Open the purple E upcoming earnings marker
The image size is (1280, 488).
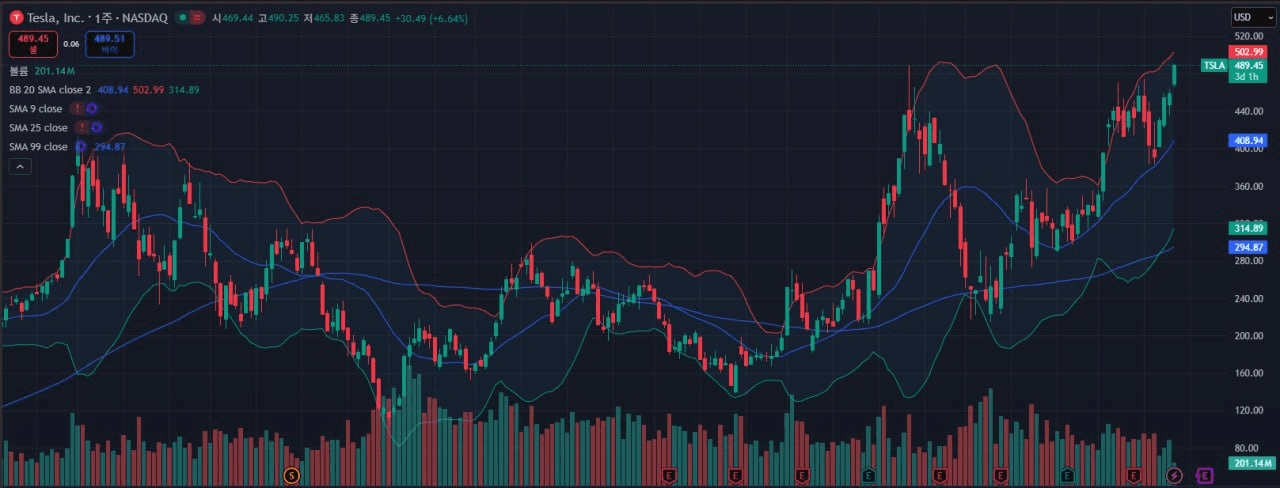click(x=1205, y=474)
